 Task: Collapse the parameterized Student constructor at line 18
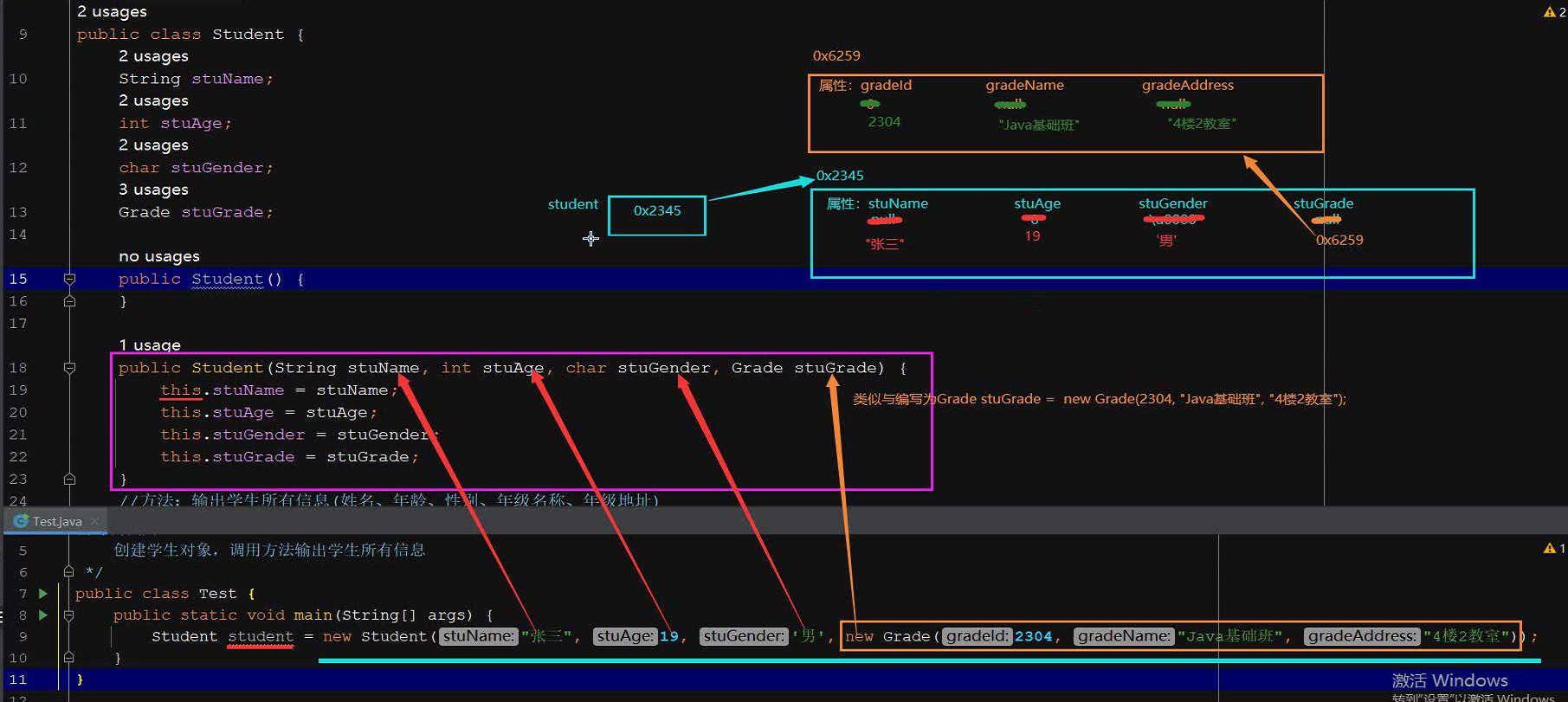pyautogui.click(x=69, y=368)
